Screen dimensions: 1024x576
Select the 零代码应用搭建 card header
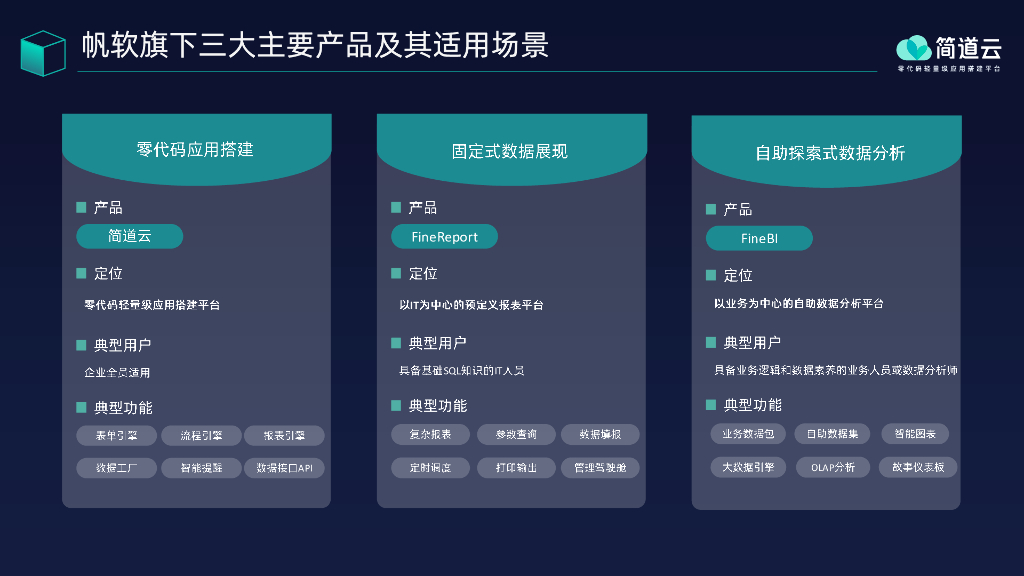tap(196, 149)
